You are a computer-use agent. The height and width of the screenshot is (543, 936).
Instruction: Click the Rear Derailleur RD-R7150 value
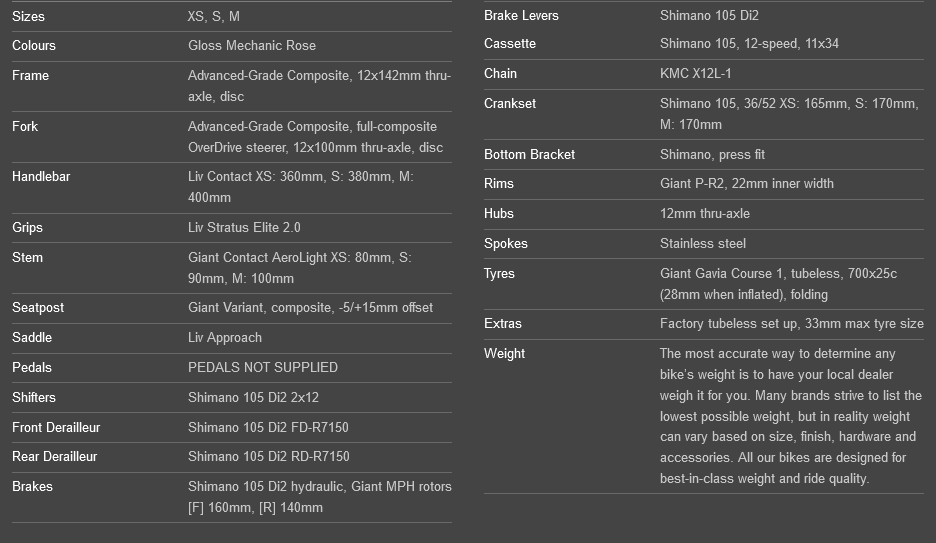click(269, 456)
